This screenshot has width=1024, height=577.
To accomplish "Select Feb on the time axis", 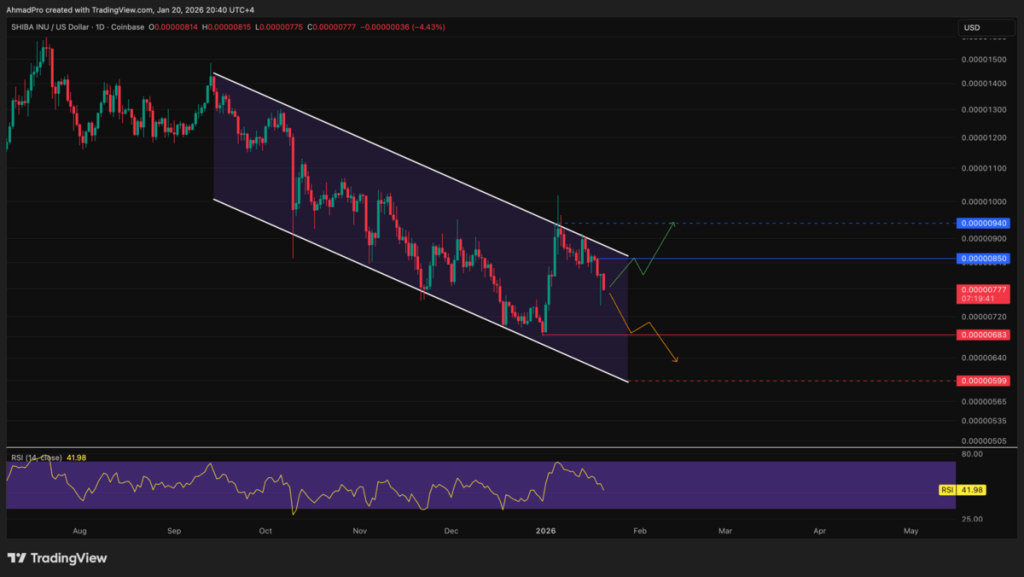I will (639, 531).
